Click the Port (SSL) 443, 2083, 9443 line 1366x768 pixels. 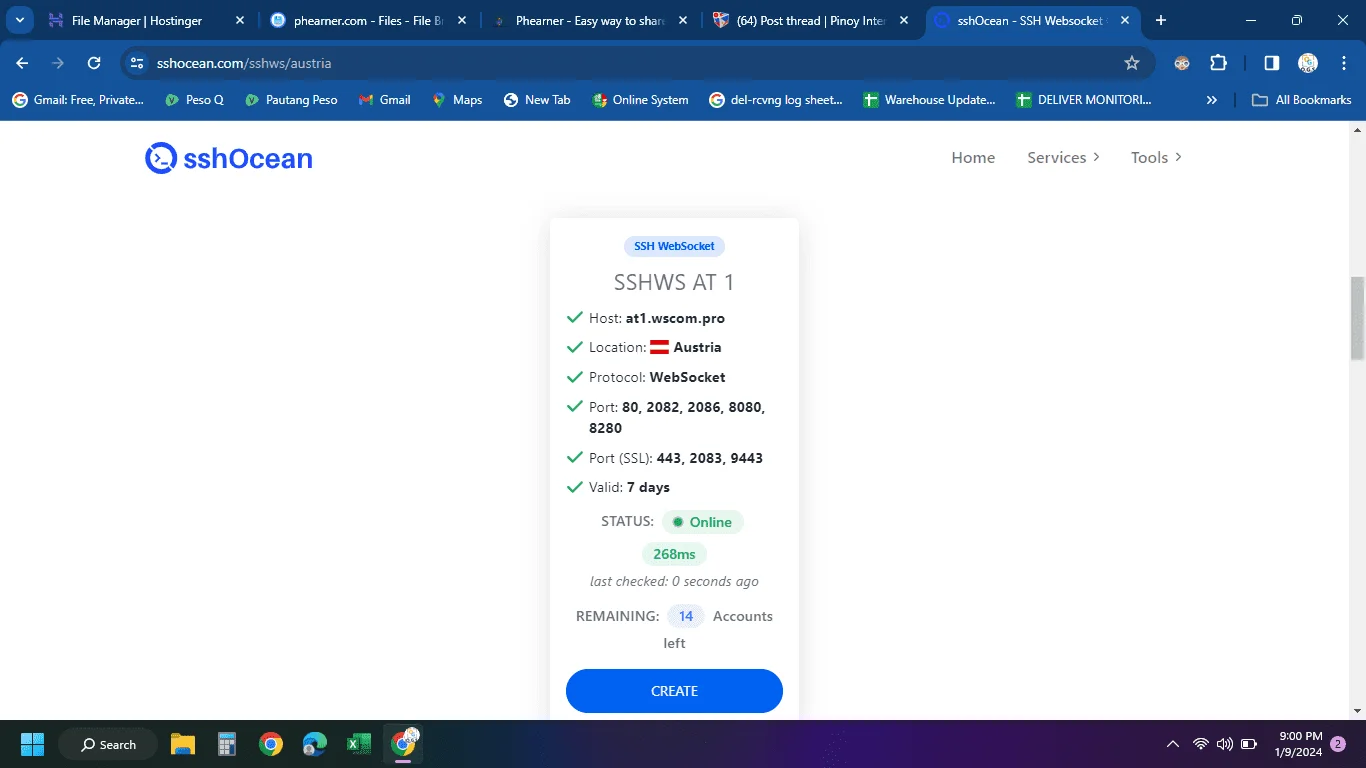click(x=676, y=458)
